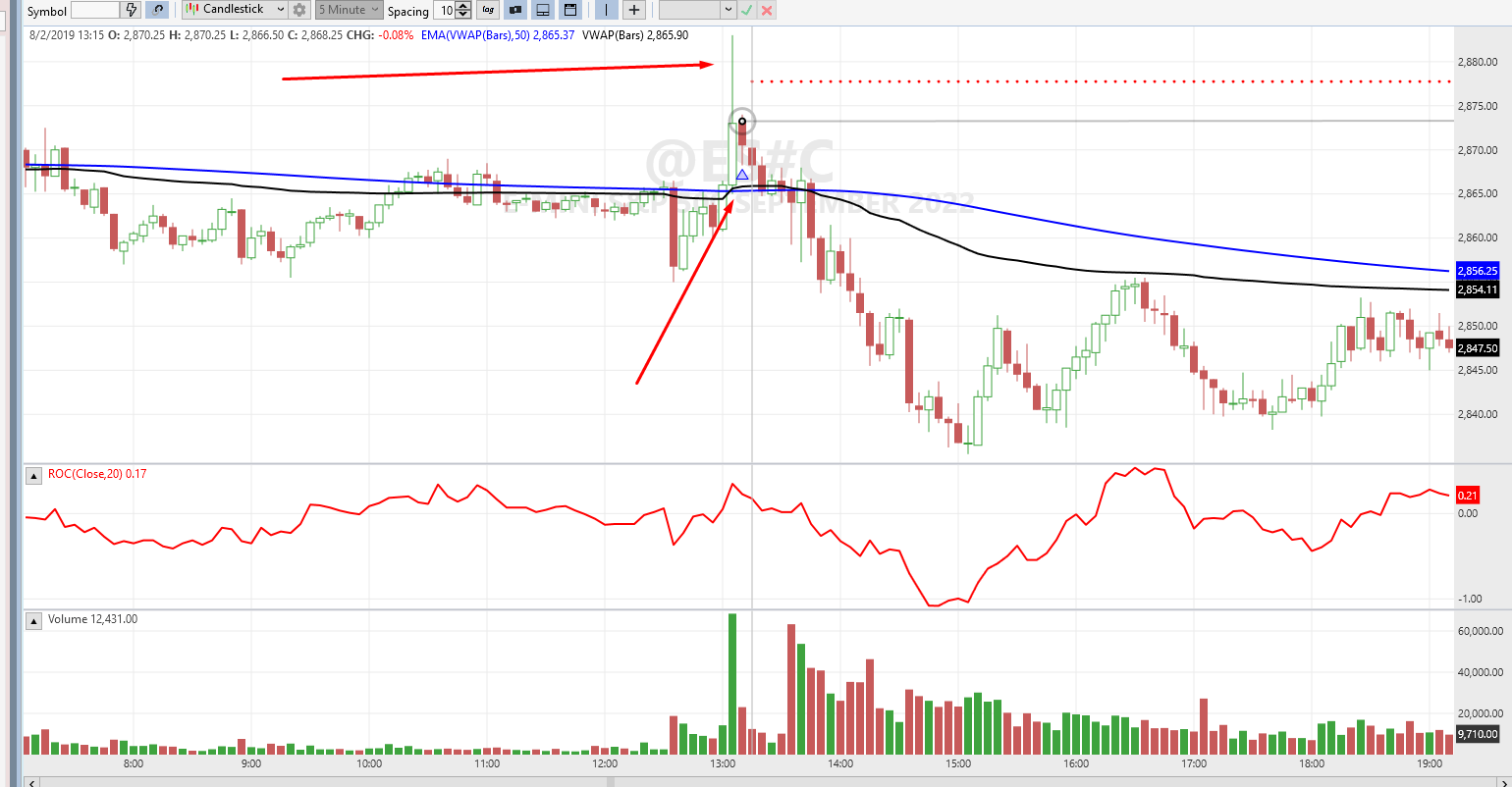
Task: Click into the Symbol input field
Action: (x=95, y=10)
